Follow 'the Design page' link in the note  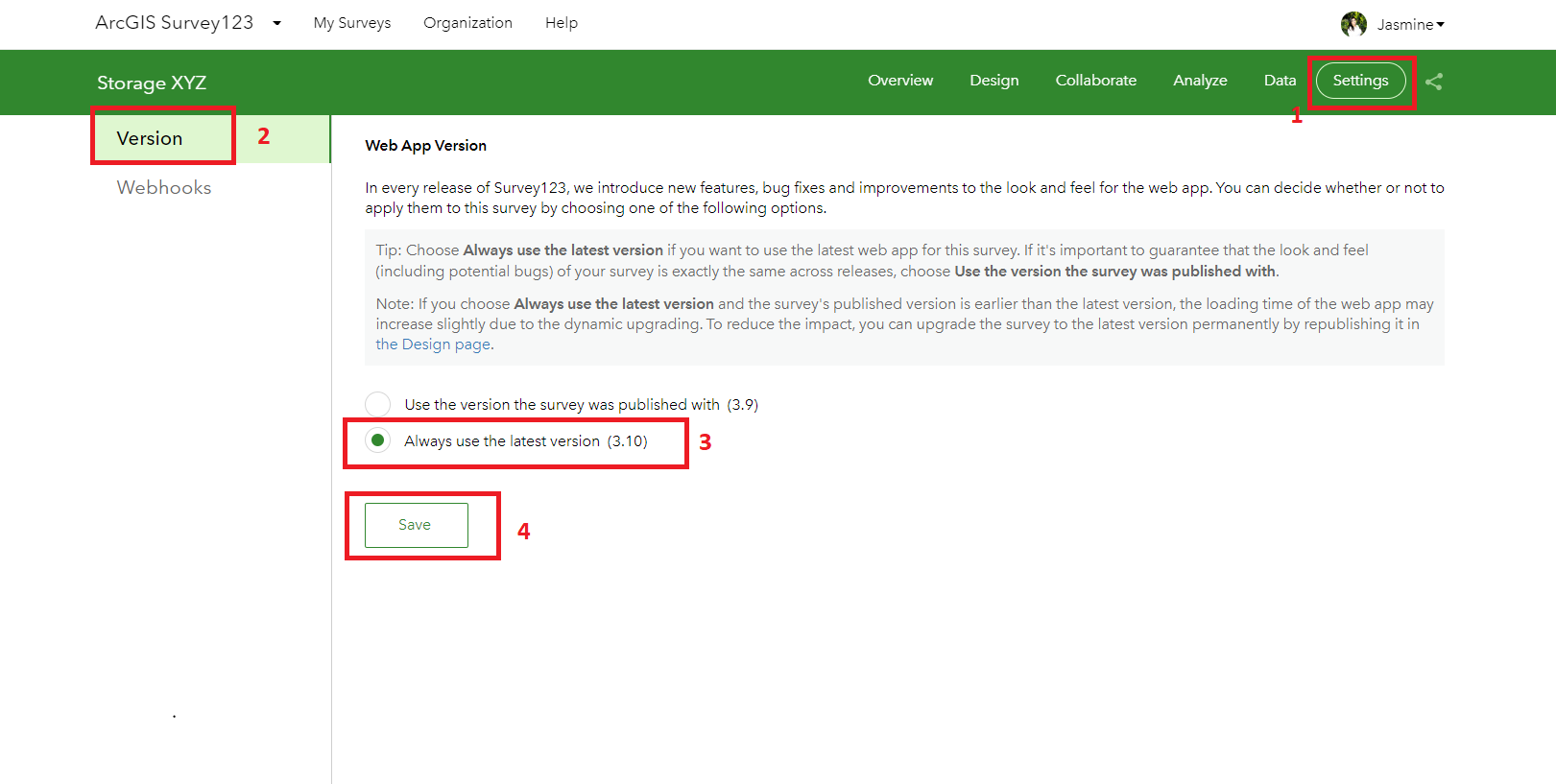pos(433,344)
